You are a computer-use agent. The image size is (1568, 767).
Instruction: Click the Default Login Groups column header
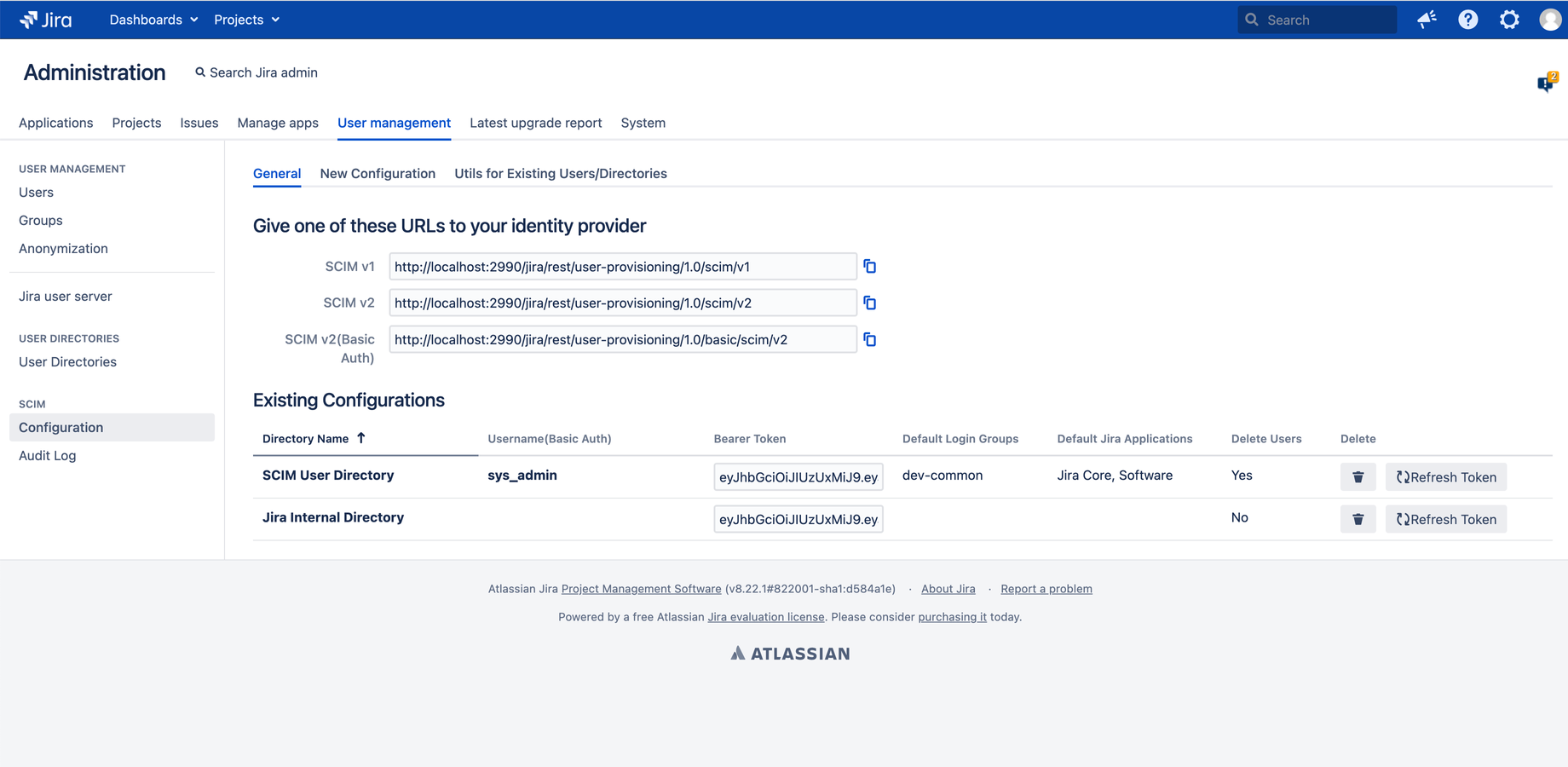coord(960,439)
